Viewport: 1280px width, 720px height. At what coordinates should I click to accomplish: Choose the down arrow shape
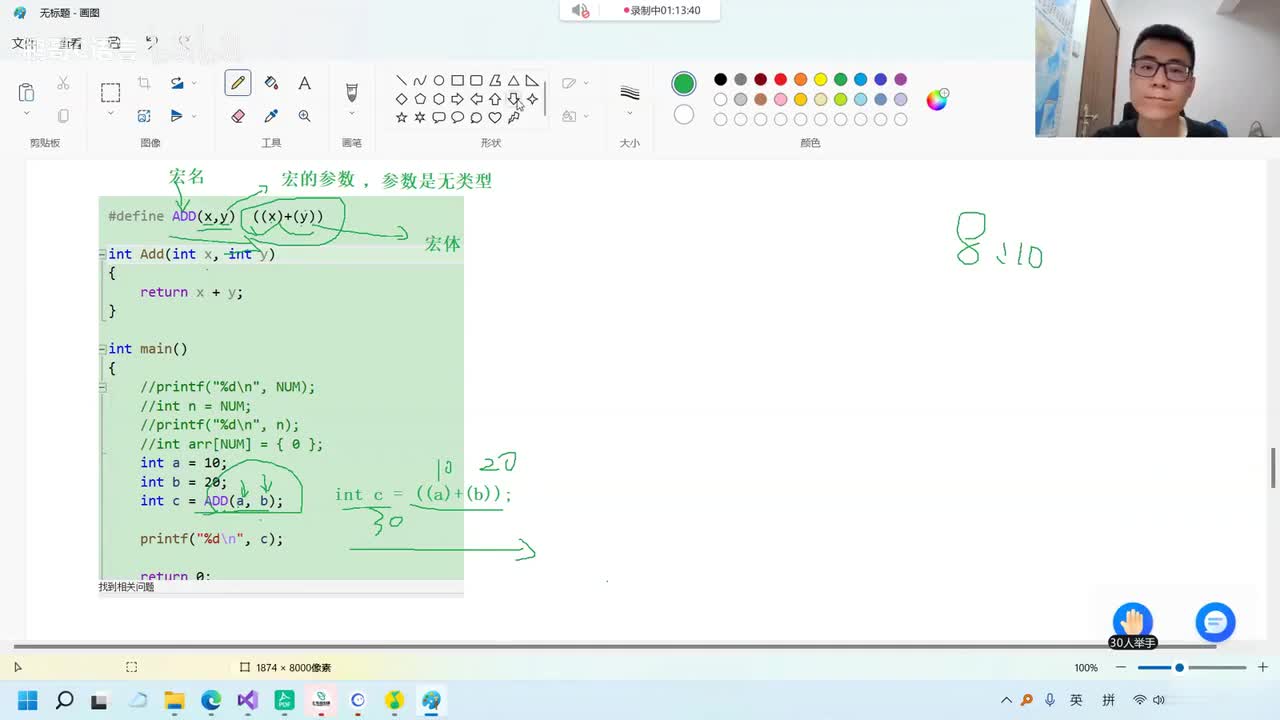[513, 99]
